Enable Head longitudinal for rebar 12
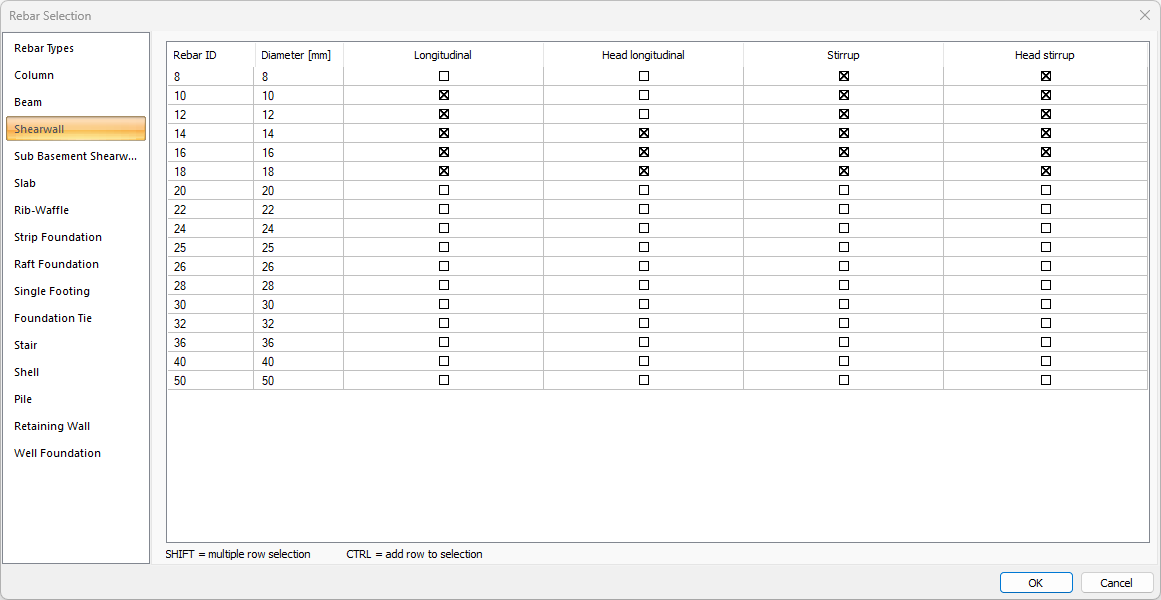The image size is (1161, 600). pos(644,114)
